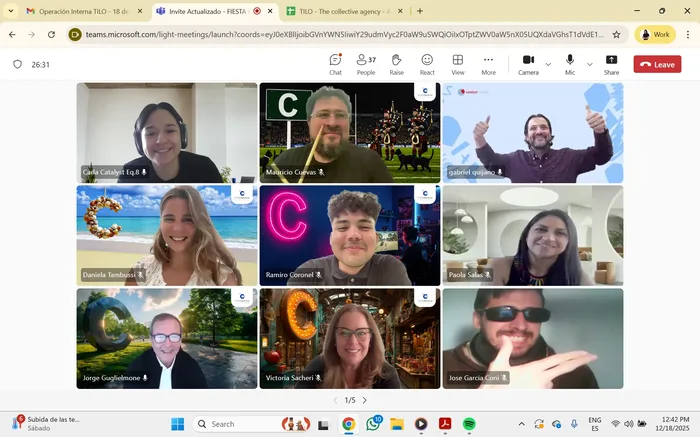Viewport: 700px width, 437px height.
Task: Open a new browser tab
Action: coord(420,11)
